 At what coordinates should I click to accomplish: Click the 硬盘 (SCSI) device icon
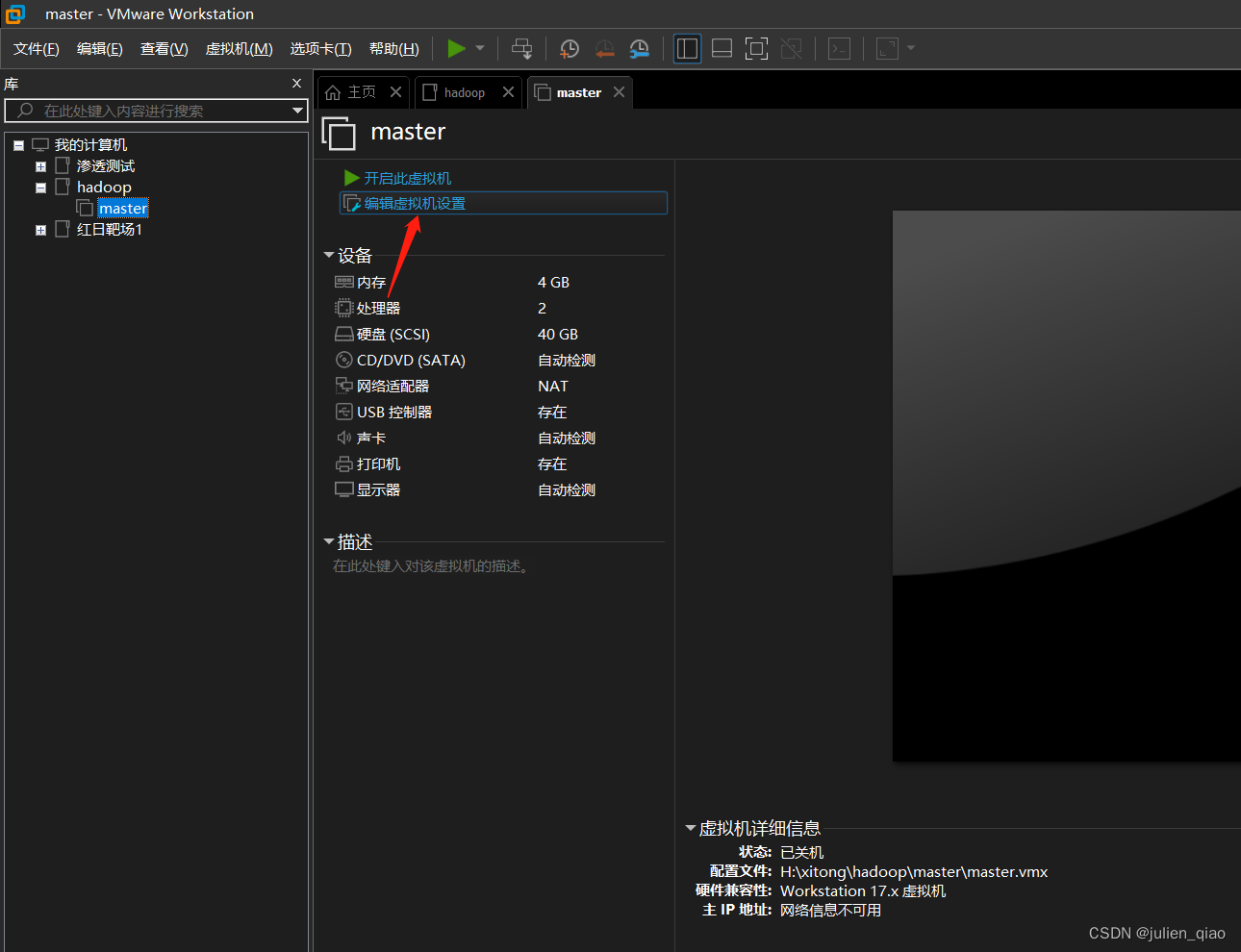click(x=344, y=334)
